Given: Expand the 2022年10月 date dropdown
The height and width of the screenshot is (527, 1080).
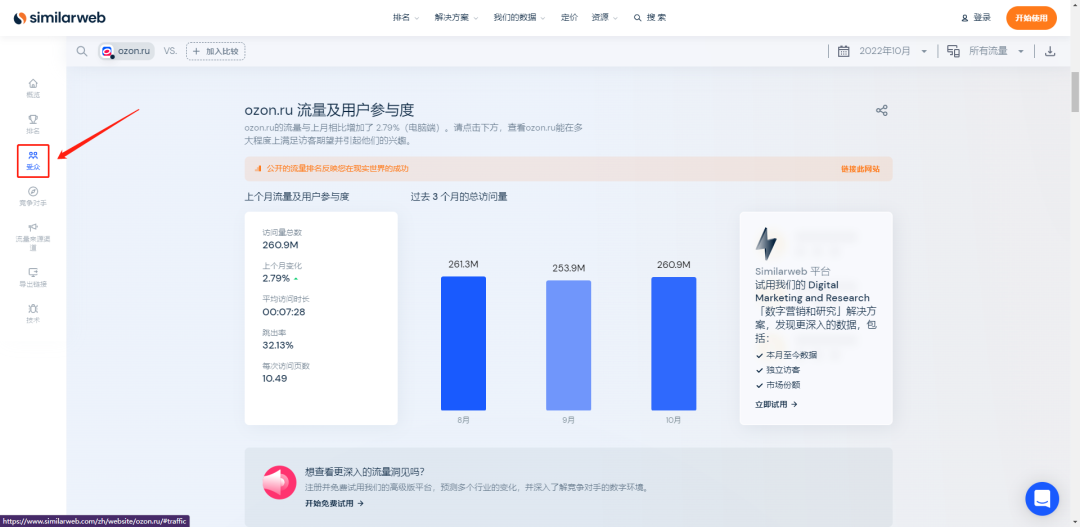Looking at the screenshot, I should pyautogui.click(x=893, y=51).
